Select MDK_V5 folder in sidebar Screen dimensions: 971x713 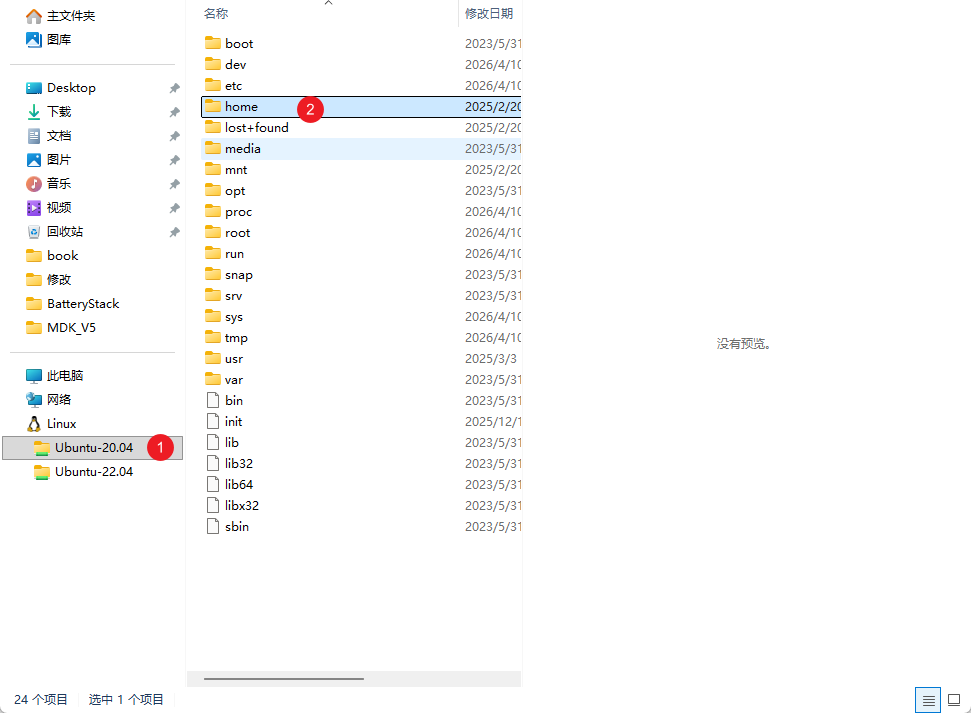(61, 328)
